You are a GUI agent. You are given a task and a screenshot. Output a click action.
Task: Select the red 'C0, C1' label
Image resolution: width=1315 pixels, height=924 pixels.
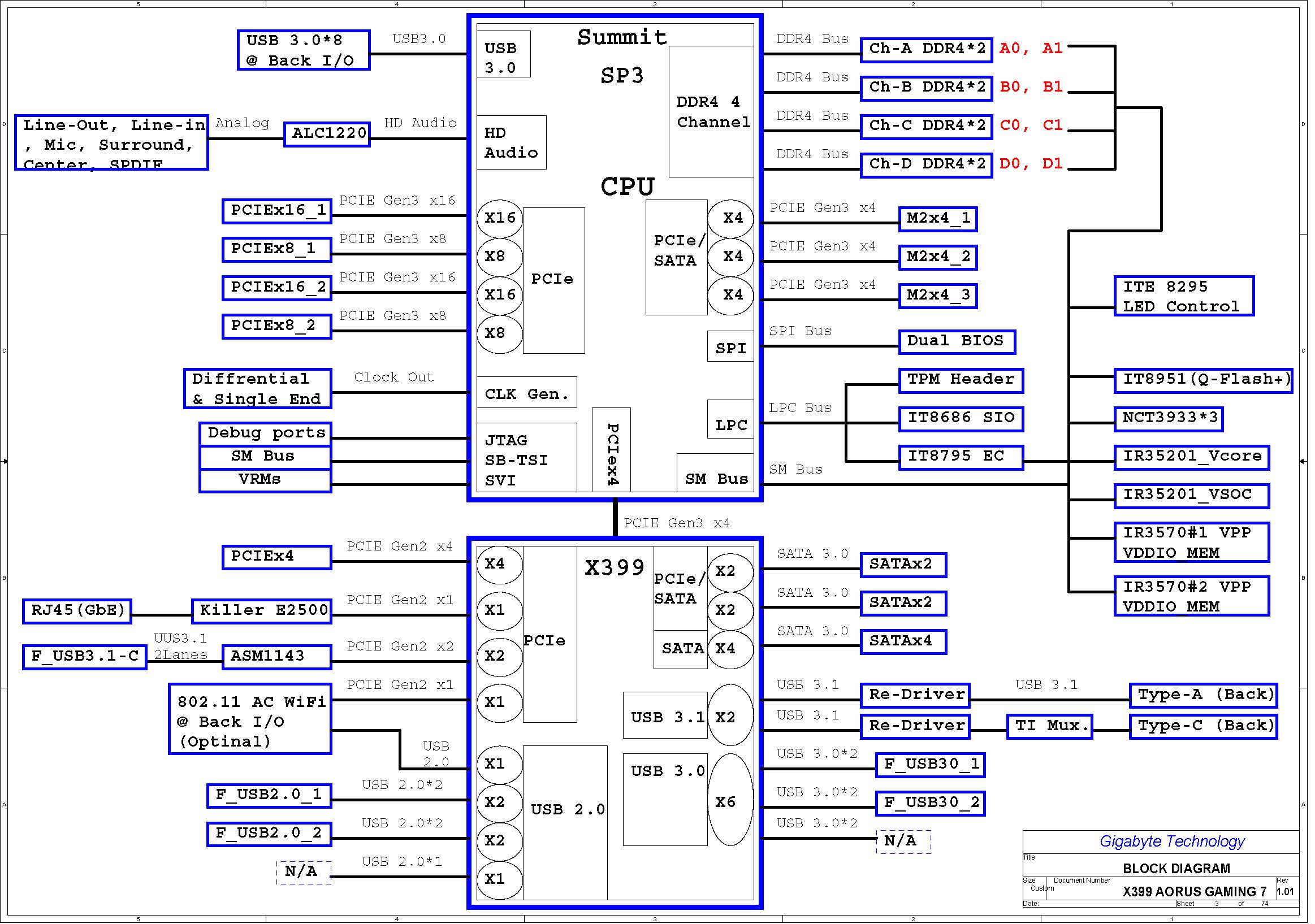pyautogui.click(x=1032, y=125)
